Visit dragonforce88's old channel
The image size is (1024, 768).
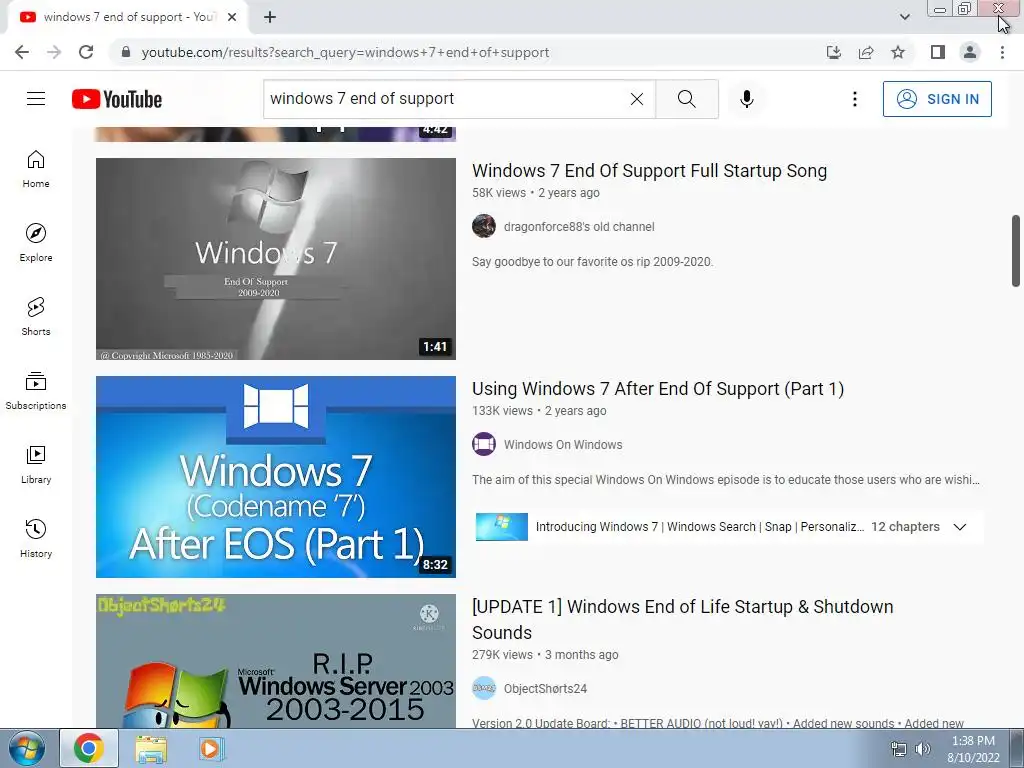(579, 227)
